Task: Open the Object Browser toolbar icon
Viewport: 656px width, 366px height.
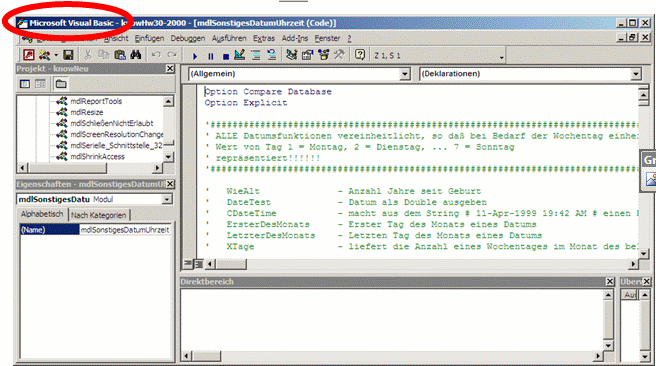Action: 323,55
